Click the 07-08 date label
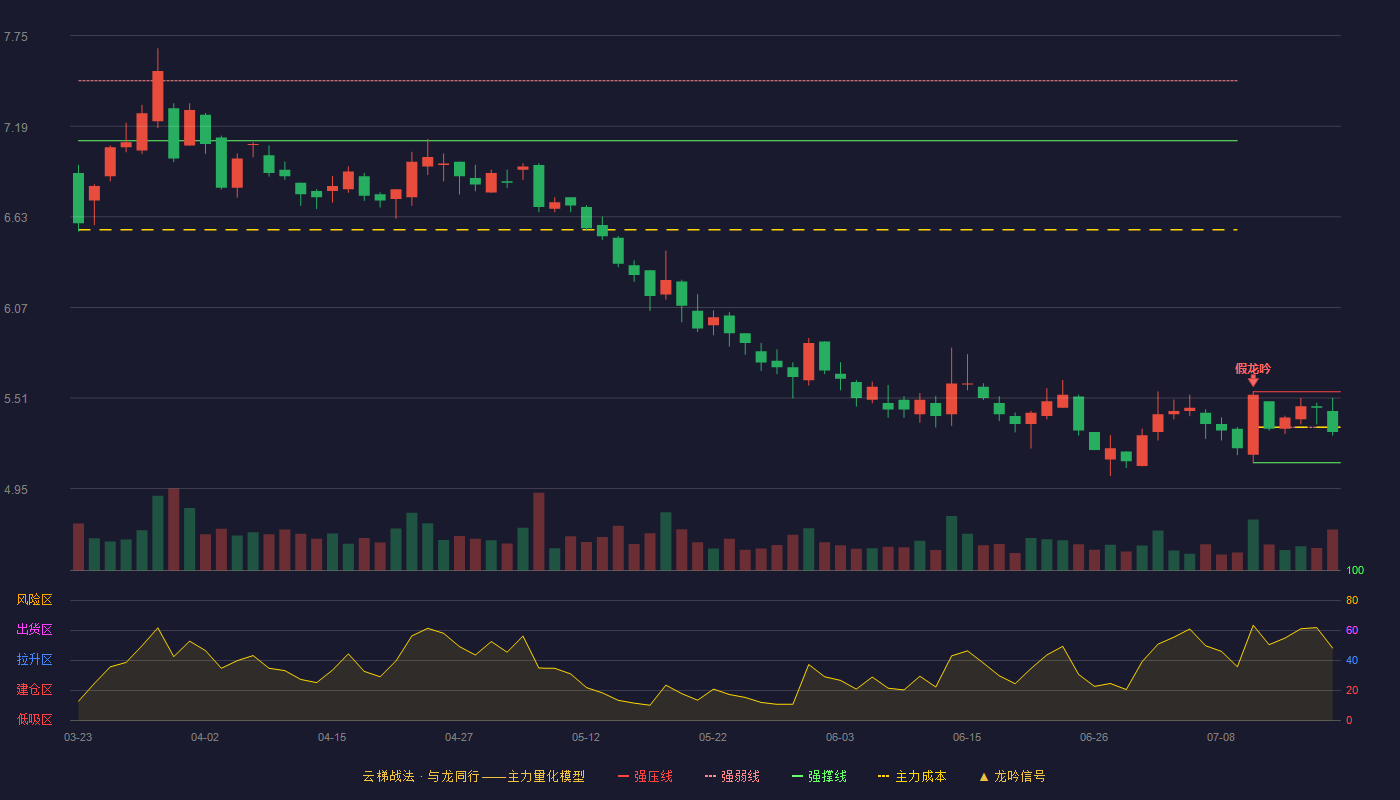The height and width of the screenshot is (800, 1400). pyautogui.click(x=1221, y=737)
